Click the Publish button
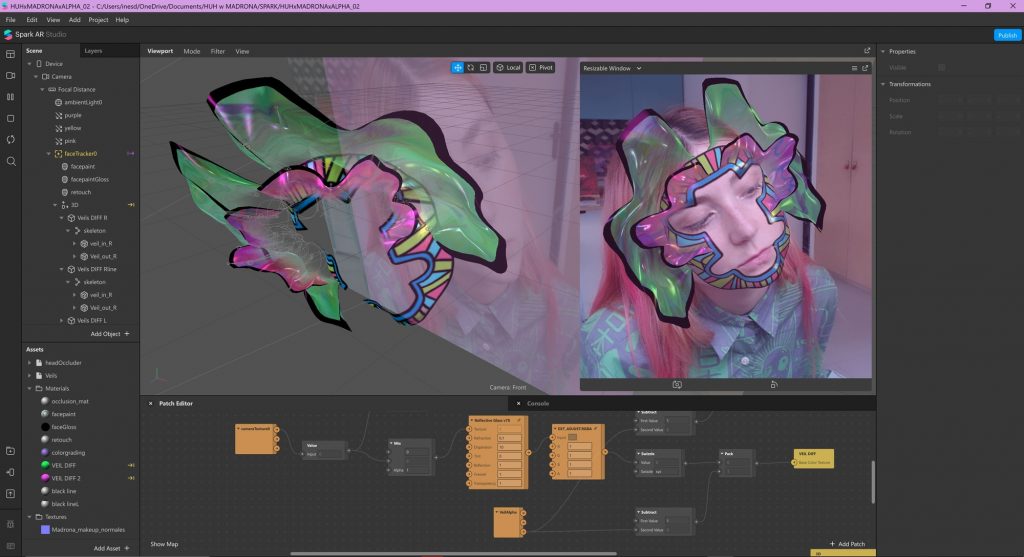Image resolution: width=1024 pixels, height=557 pixels. [1007, 35]
